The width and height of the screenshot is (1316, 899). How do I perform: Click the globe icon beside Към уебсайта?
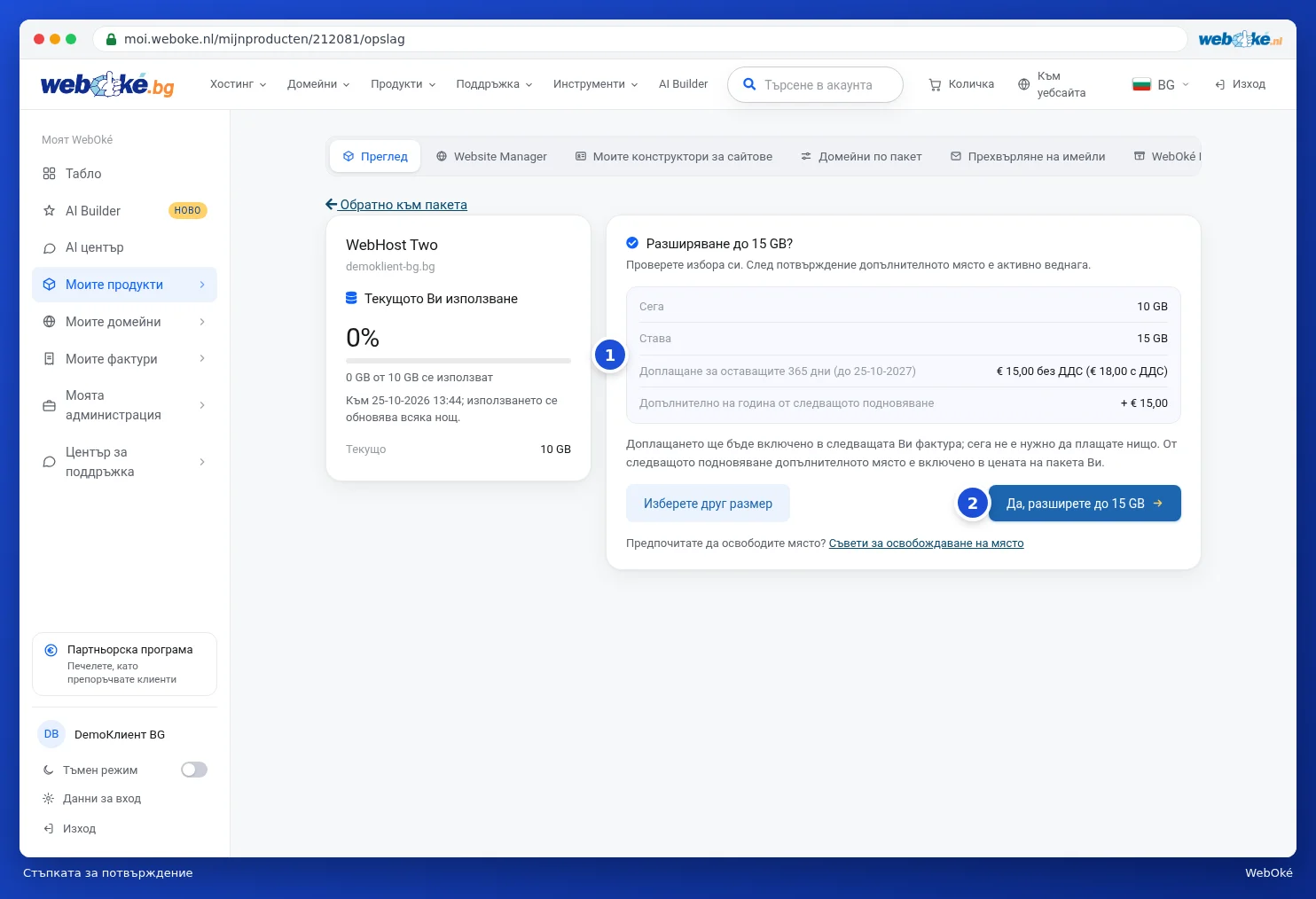click(1024, 84)
